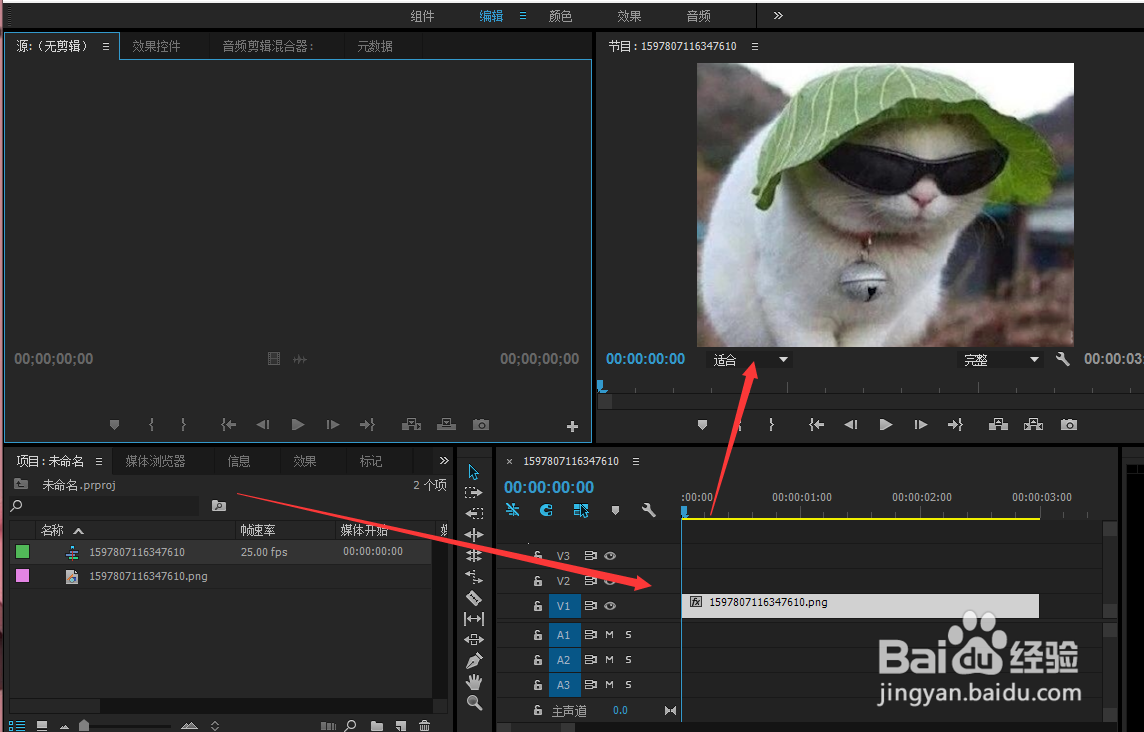
Task: Open 效果控件 tab
Action: (156, 46)
